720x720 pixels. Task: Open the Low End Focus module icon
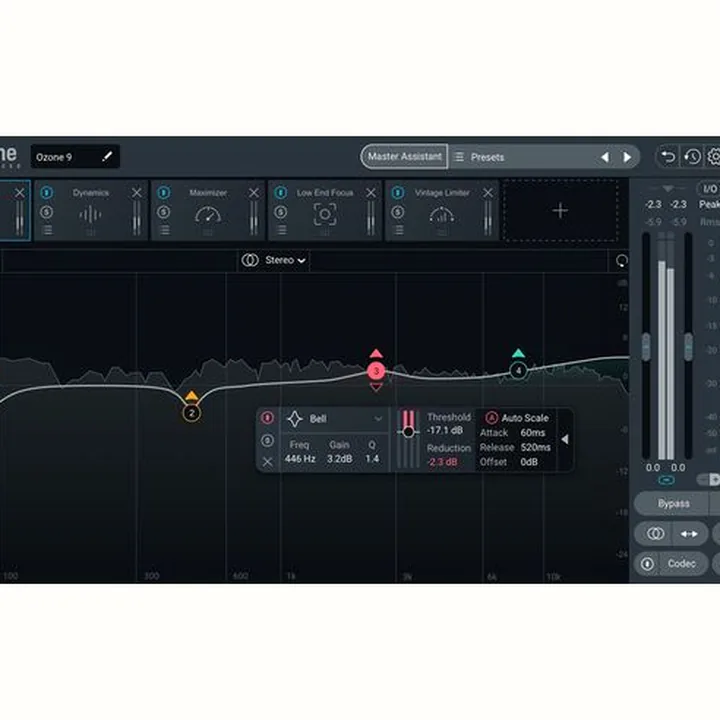(x=325, y=214)
